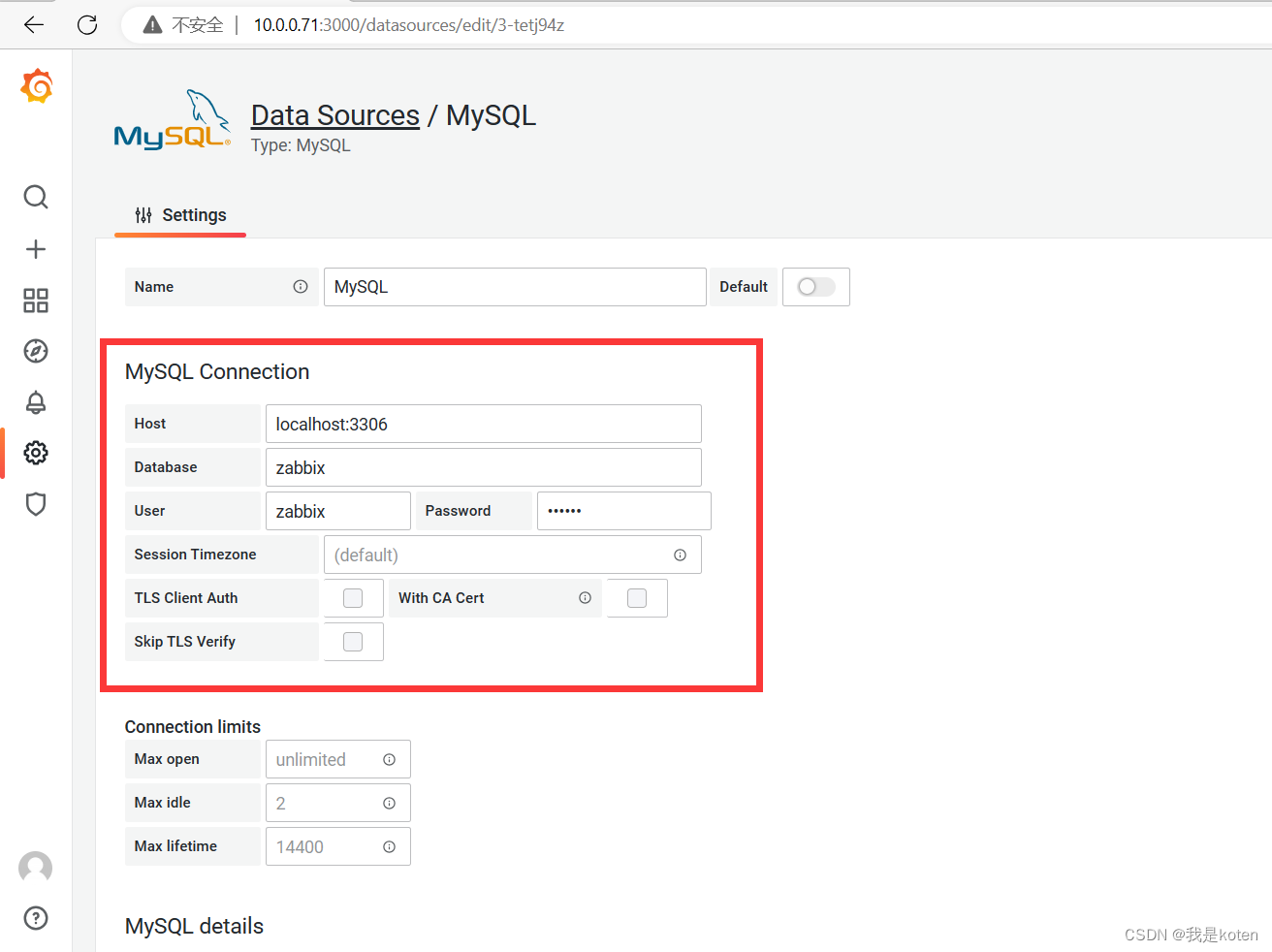Open the Data Sources breadcrumb link
1272x952 pixels.
(x=335, y=115)
